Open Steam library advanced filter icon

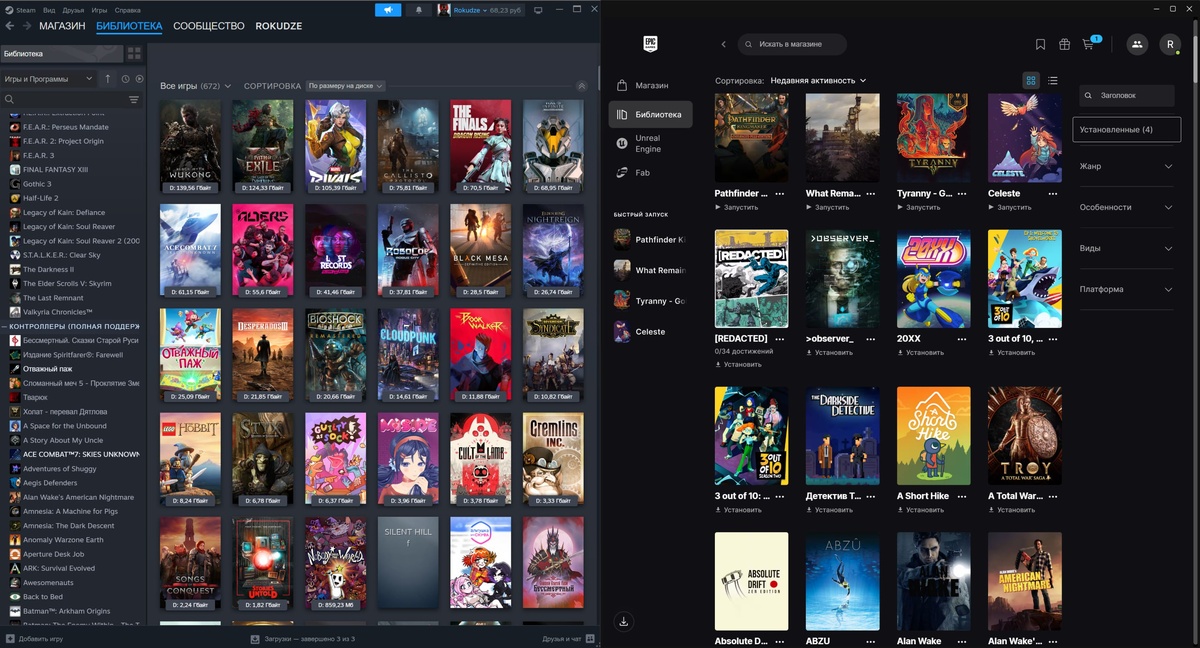[x=134, y=100]
